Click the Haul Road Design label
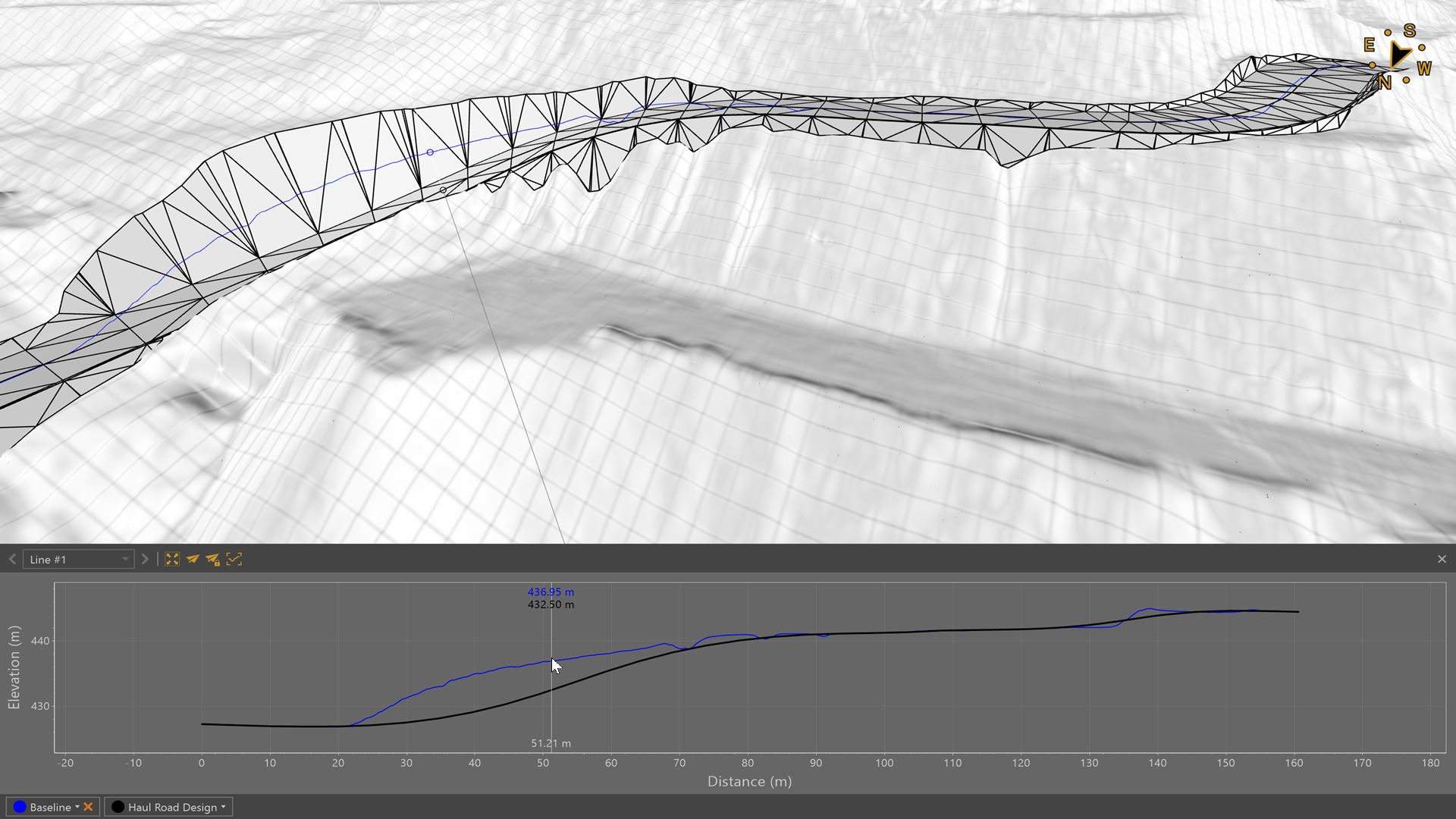Screen dimensions: 1456x819 tap(172, 807)
